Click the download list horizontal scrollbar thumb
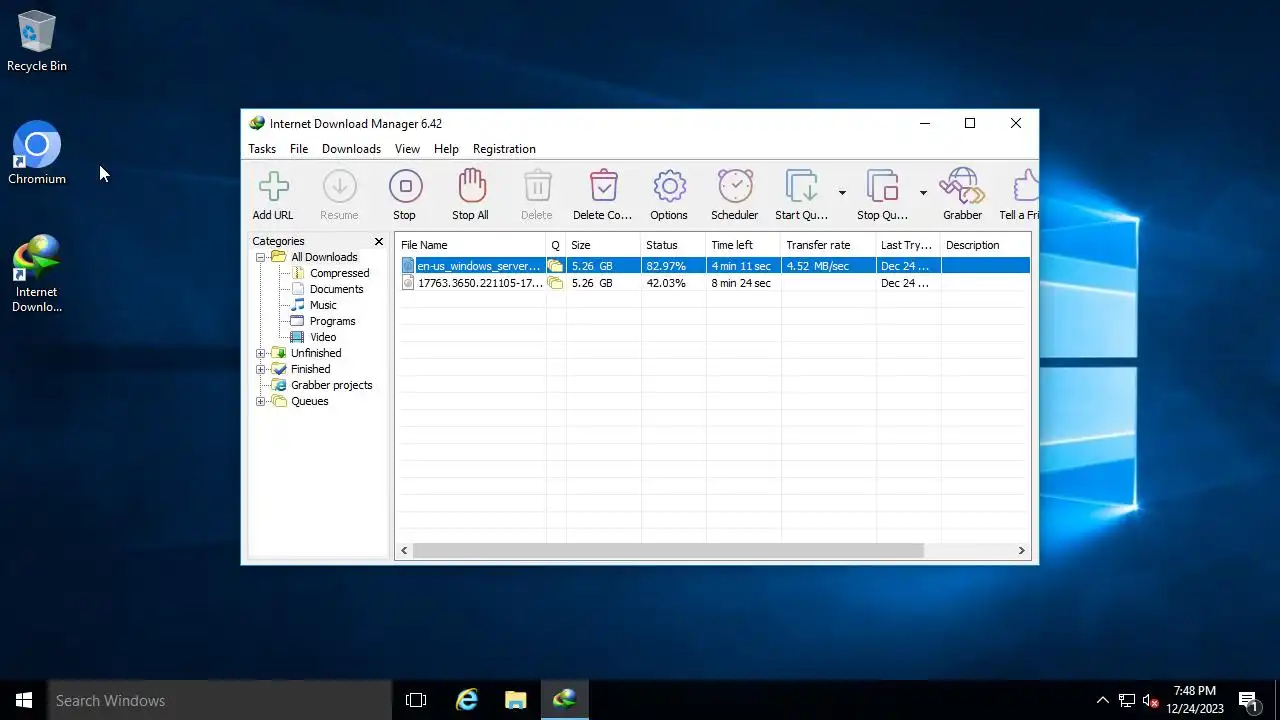The height and width of the screenshot is (720, 1280). [668, 550]
